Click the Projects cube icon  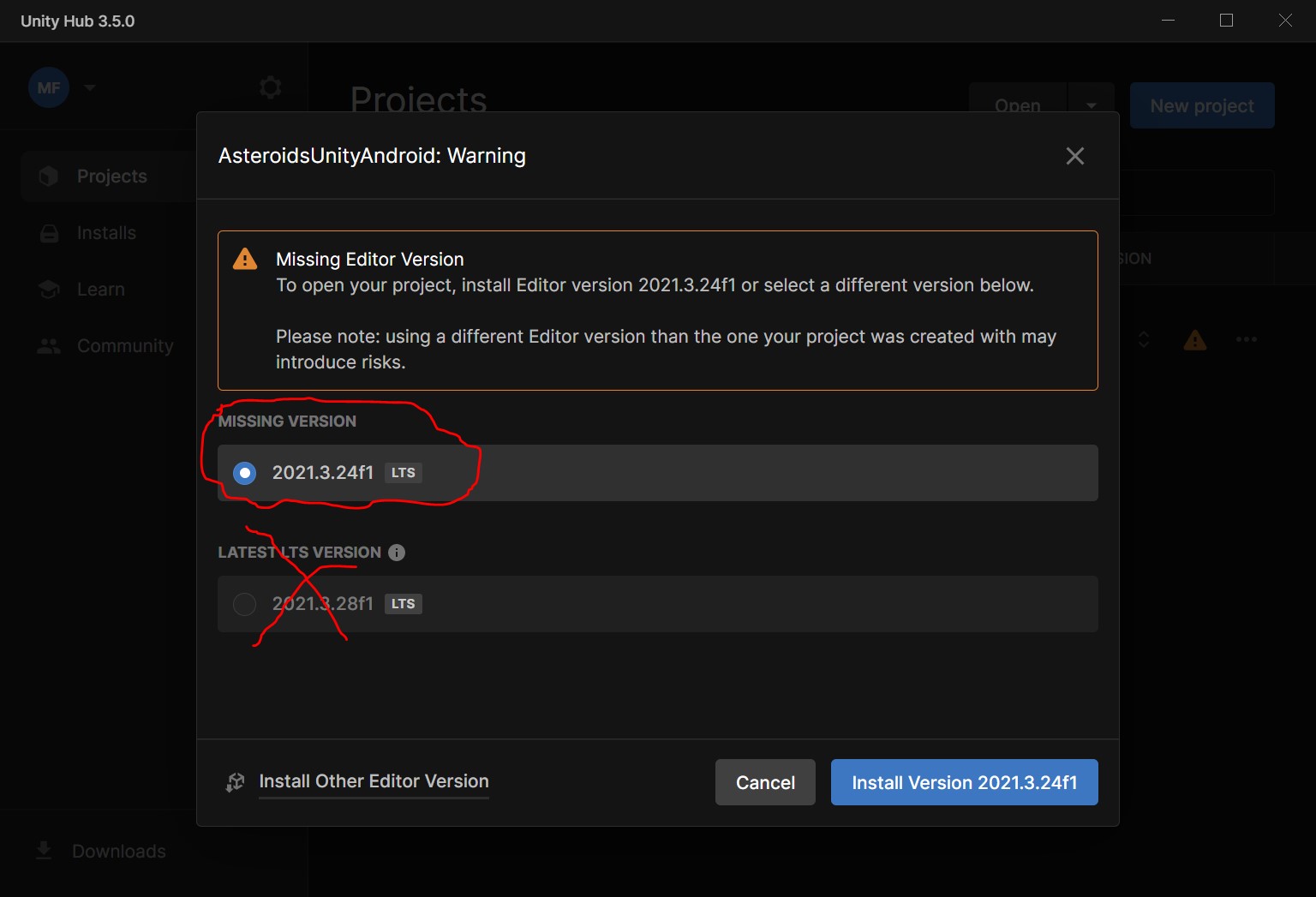click(x=49, y=176)
